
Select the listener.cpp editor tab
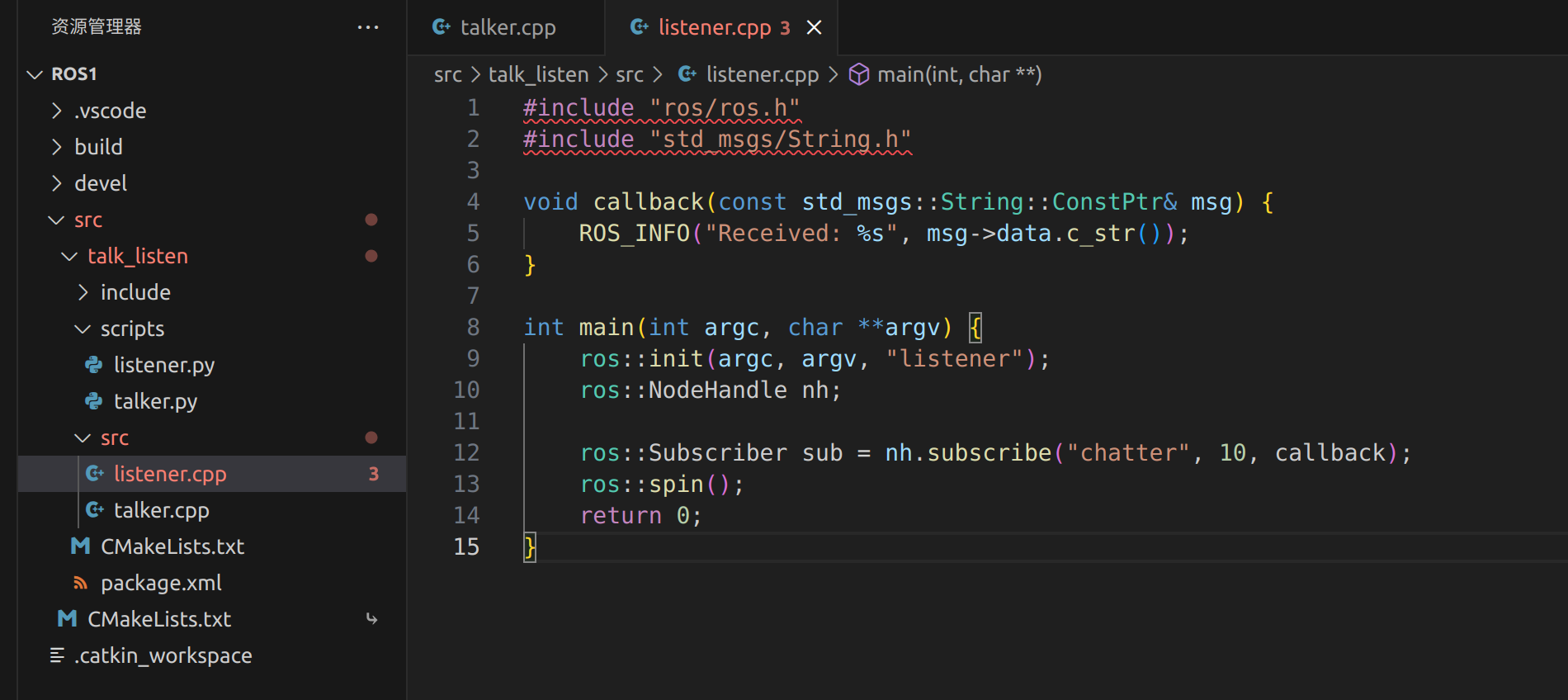pos(721,27)
